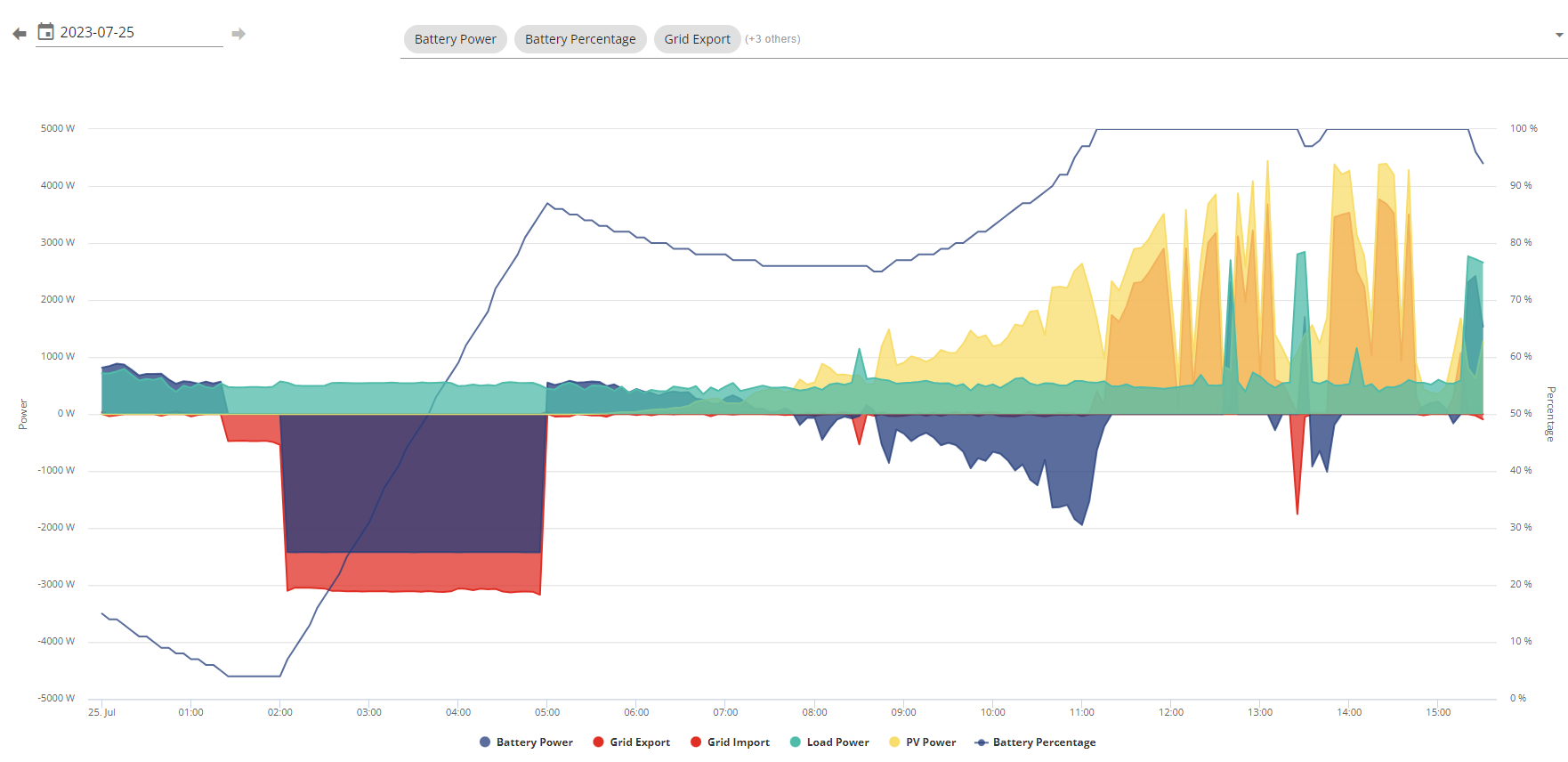Go to the previous day with left arrow

click(20, 34)
